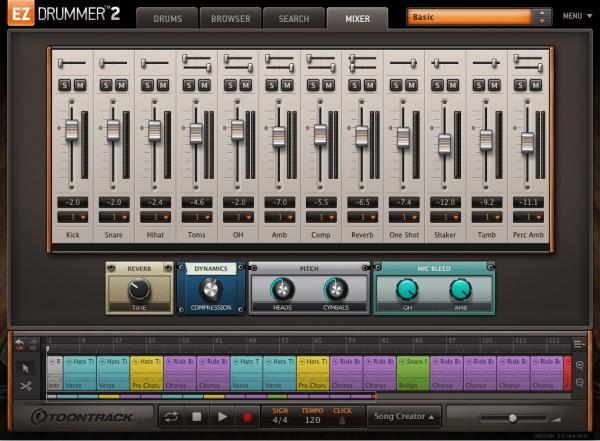Open the Basic preset dropdown
This screenshot has height=441, width=600.
click(470, 17)
